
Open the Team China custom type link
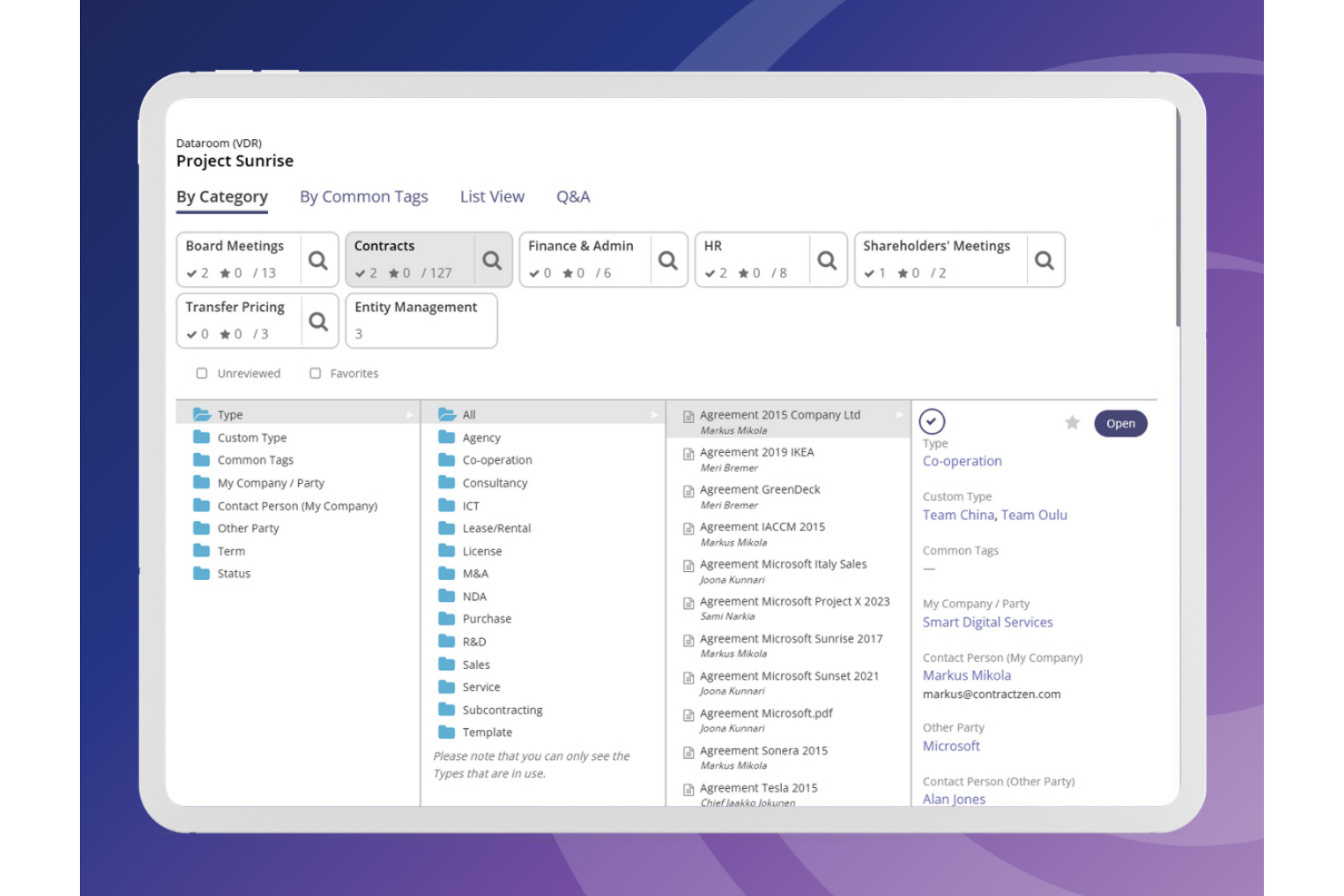click(958, 515)
